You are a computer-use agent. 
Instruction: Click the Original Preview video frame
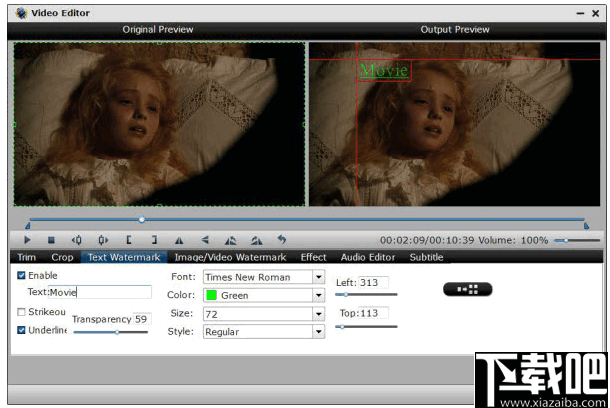pos(160,124)
